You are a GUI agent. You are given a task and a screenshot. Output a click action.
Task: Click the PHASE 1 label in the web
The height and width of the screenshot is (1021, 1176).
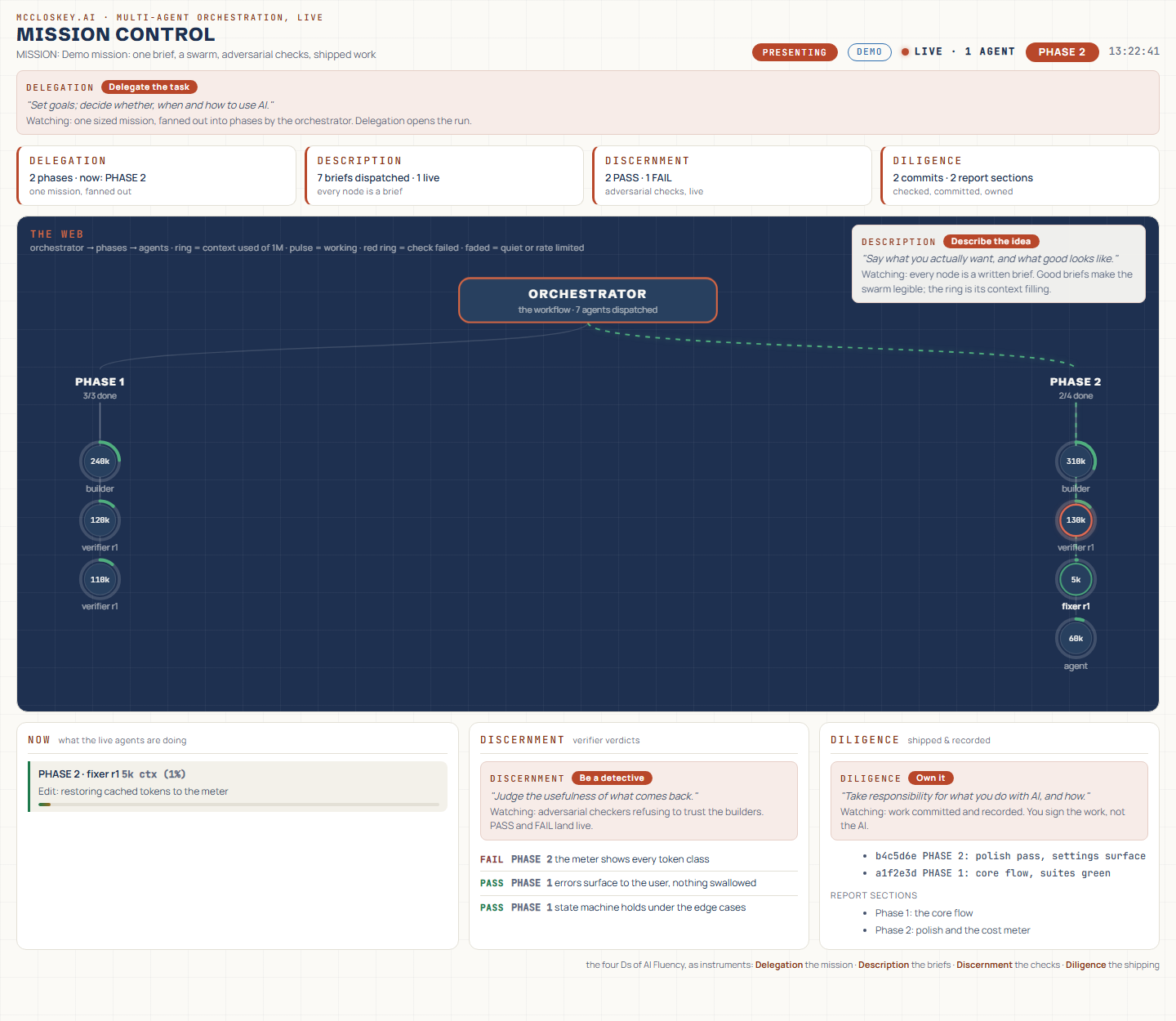coord(100,381)
